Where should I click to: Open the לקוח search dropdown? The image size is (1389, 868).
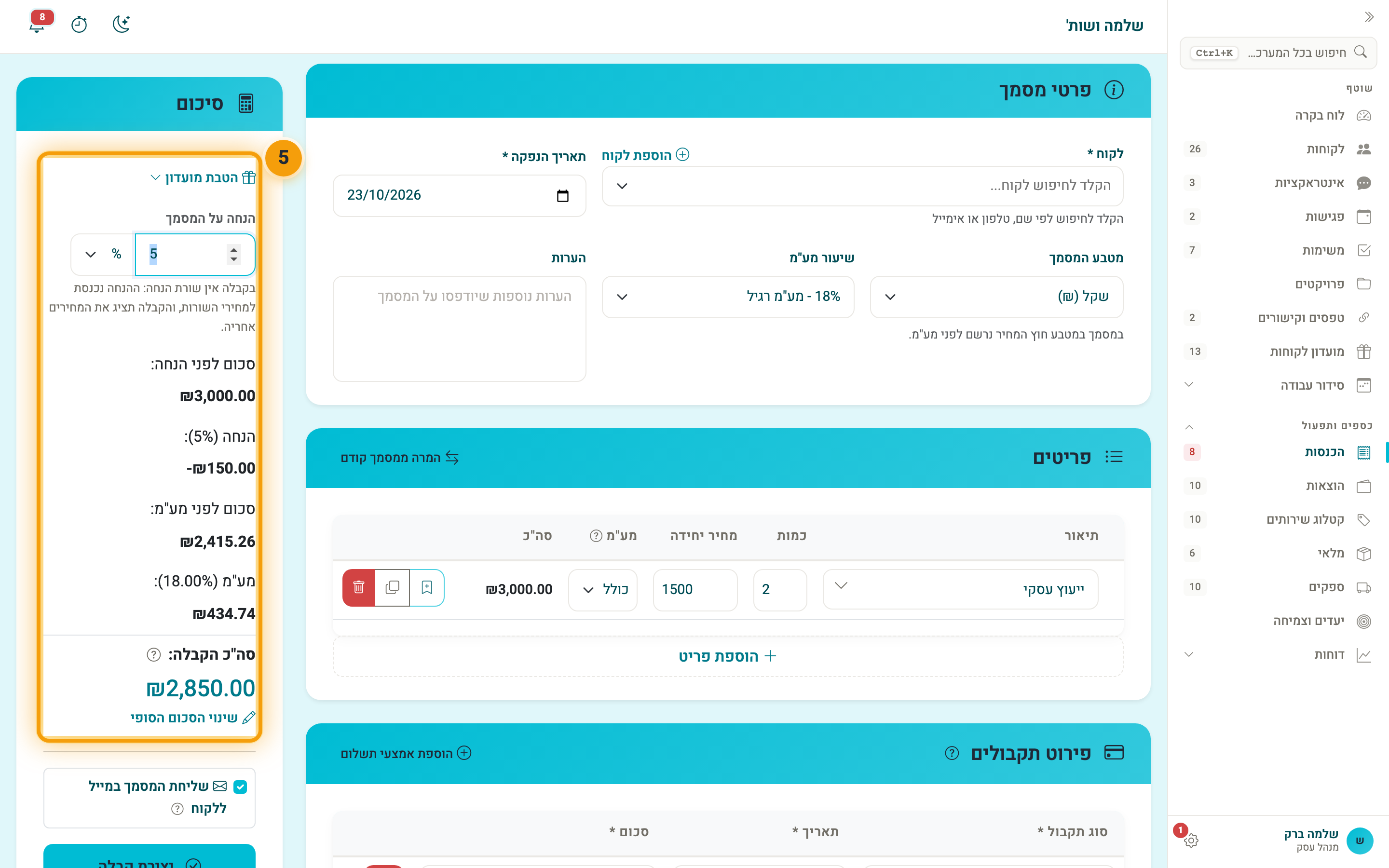coord(862,186)
